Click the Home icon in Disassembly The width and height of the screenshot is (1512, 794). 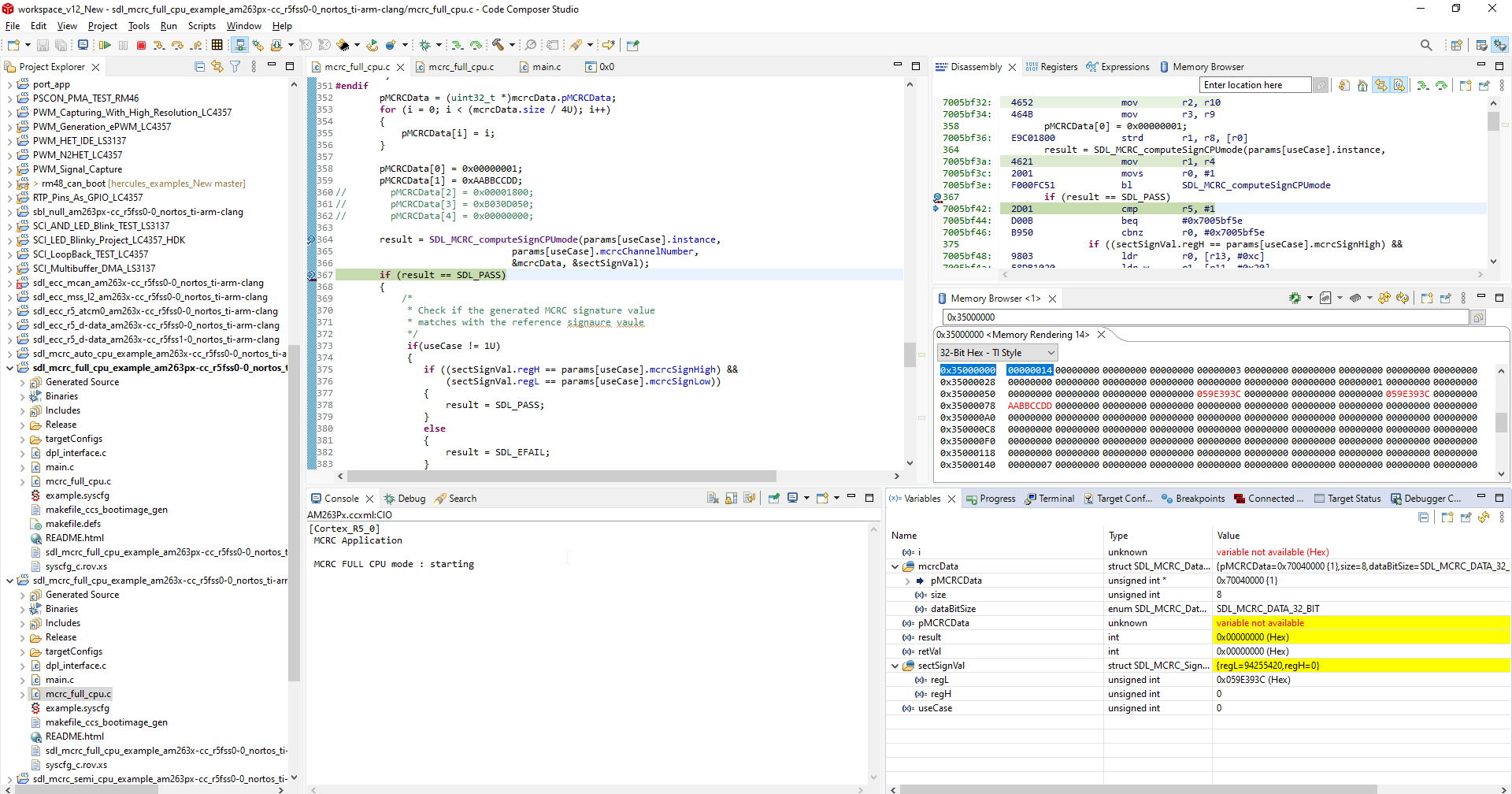[1362, 86]
